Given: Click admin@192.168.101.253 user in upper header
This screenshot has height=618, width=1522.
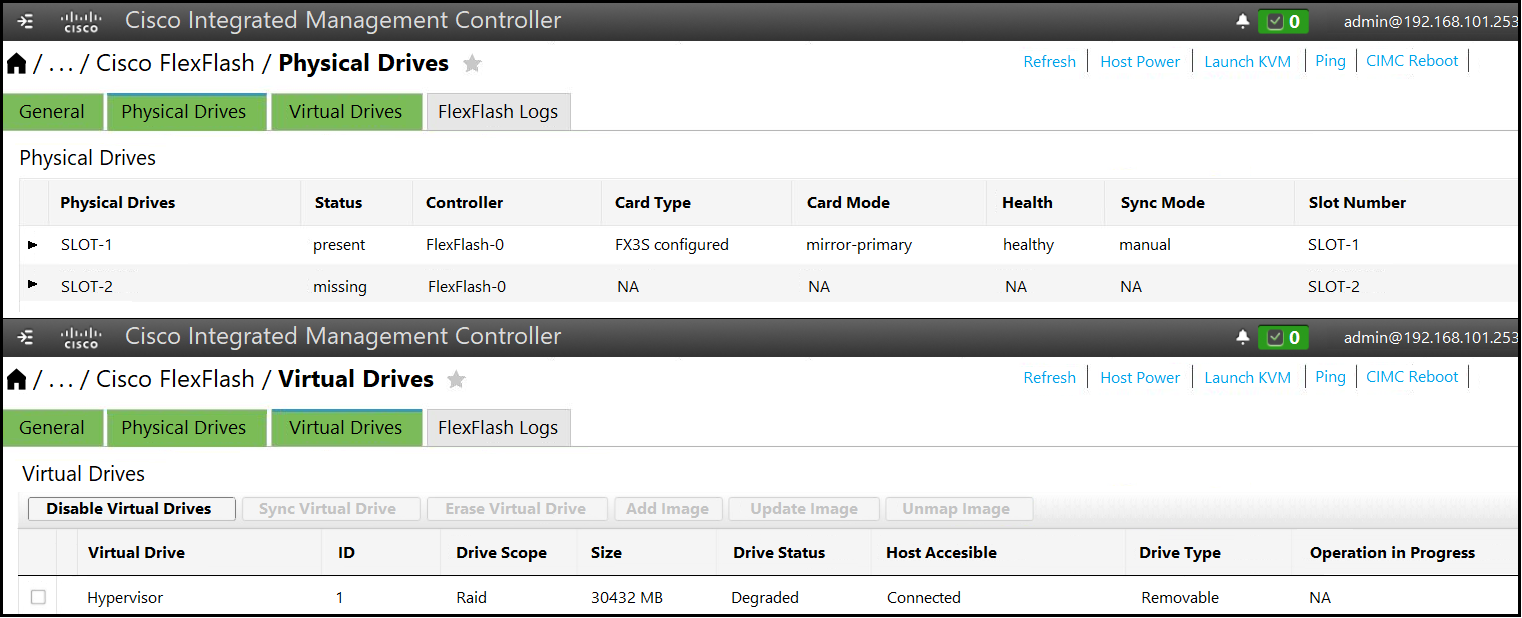Looking at the screenshot, I should pyautogui.click(x=1431, y=21).
